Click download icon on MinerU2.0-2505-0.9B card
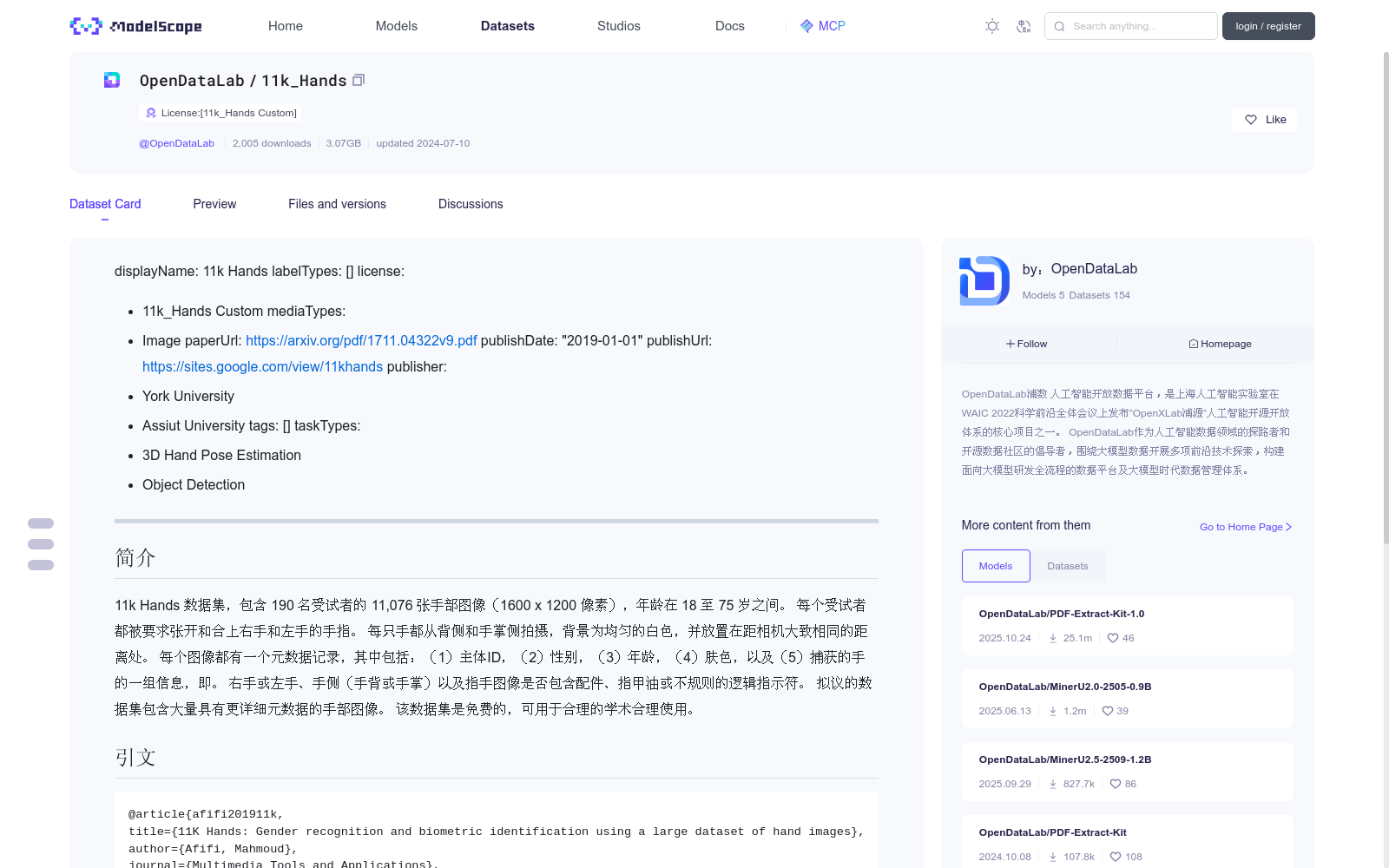Viewport: 1389px width, 868px height. pos(1053,711)
